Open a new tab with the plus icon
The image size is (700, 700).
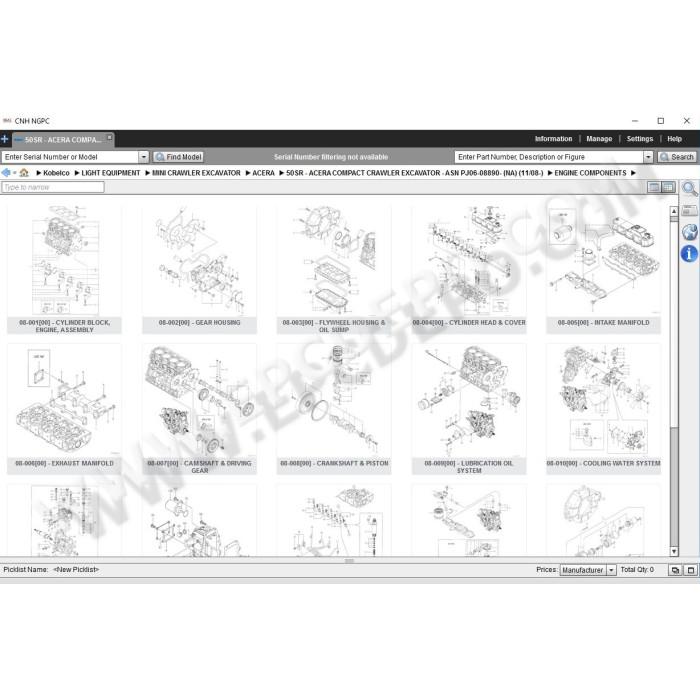pos(4,139)
